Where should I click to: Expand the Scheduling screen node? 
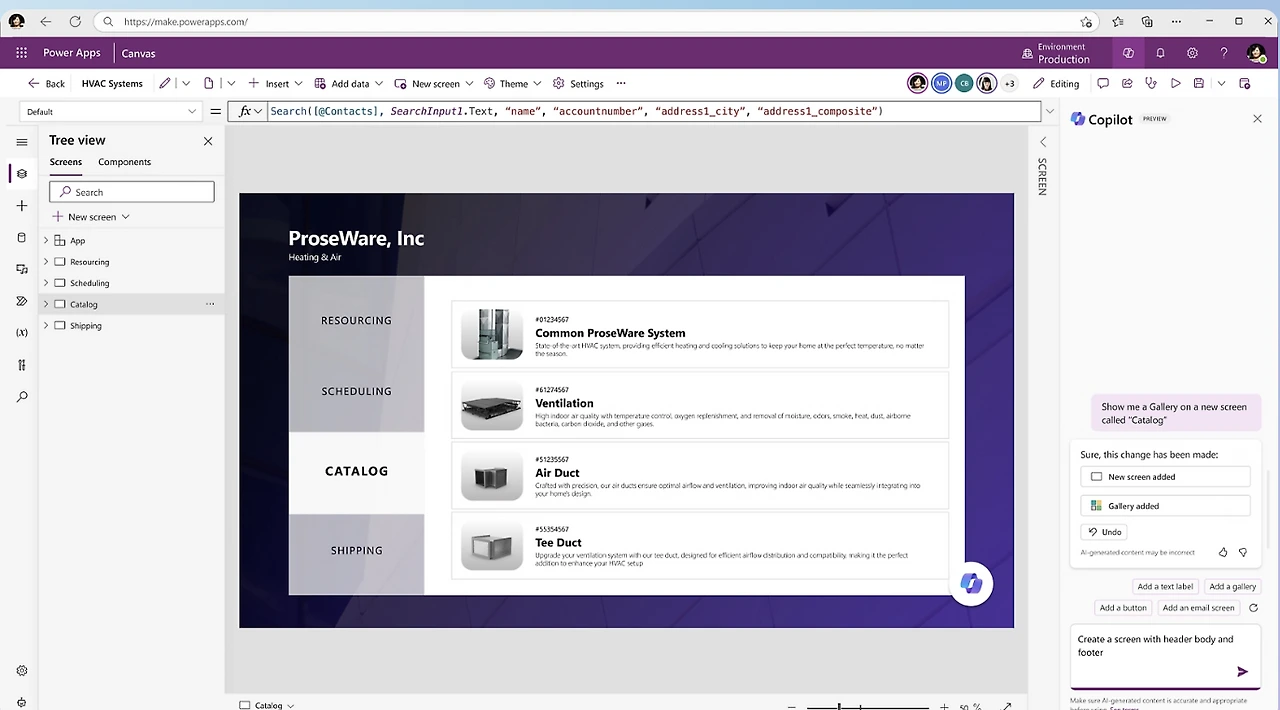(x=46, y=283)
